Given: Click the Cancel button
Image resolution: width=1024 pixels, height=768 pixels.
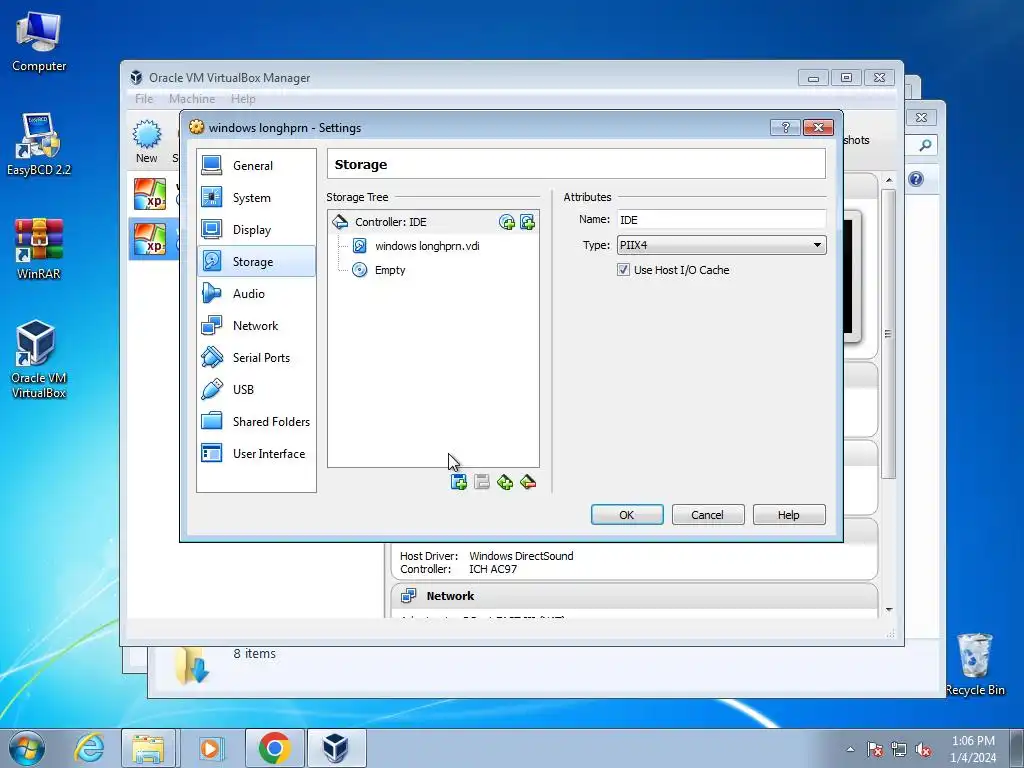Looking at the screenshot, I should tap(707, 515).
